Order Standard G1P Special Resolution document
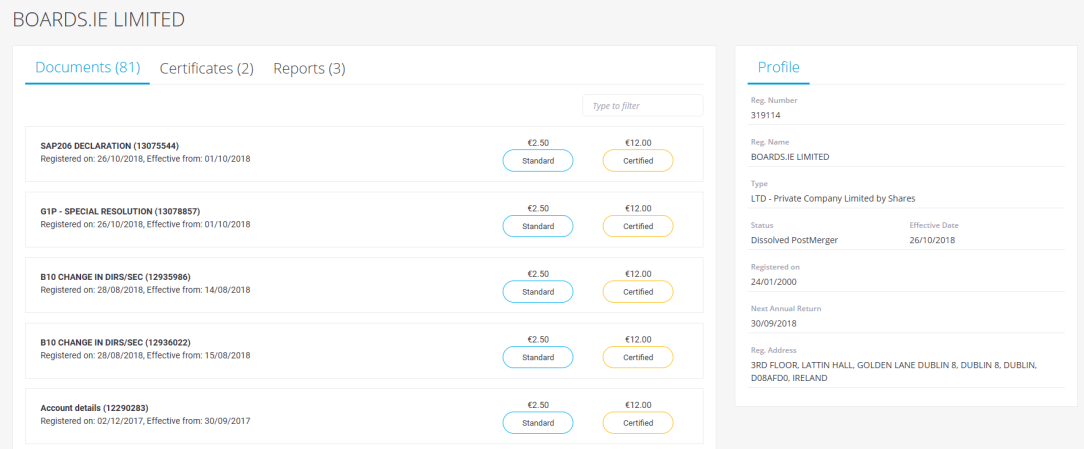The height and width of the screenshot is (449, 1084). [x=538, y=226]
